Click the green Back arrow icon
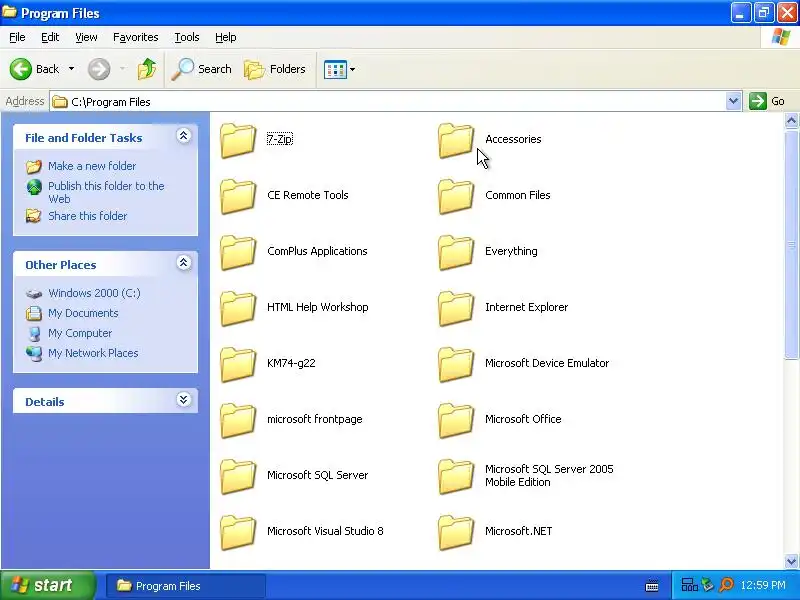Image resolution: width=800 pixels, height=600 pixels. (x=21, y=69)
